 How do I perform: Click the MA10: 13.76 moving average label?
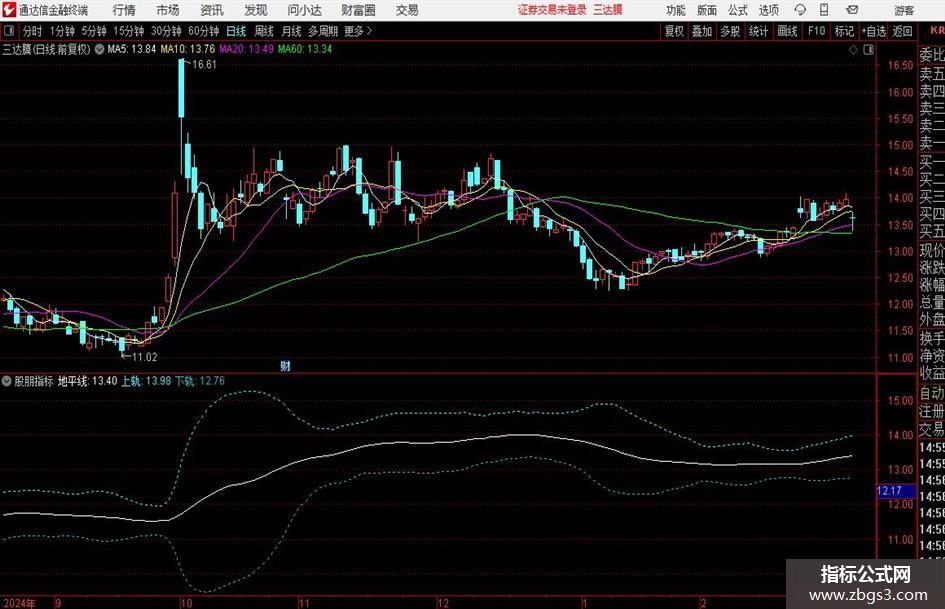(187, 49)
